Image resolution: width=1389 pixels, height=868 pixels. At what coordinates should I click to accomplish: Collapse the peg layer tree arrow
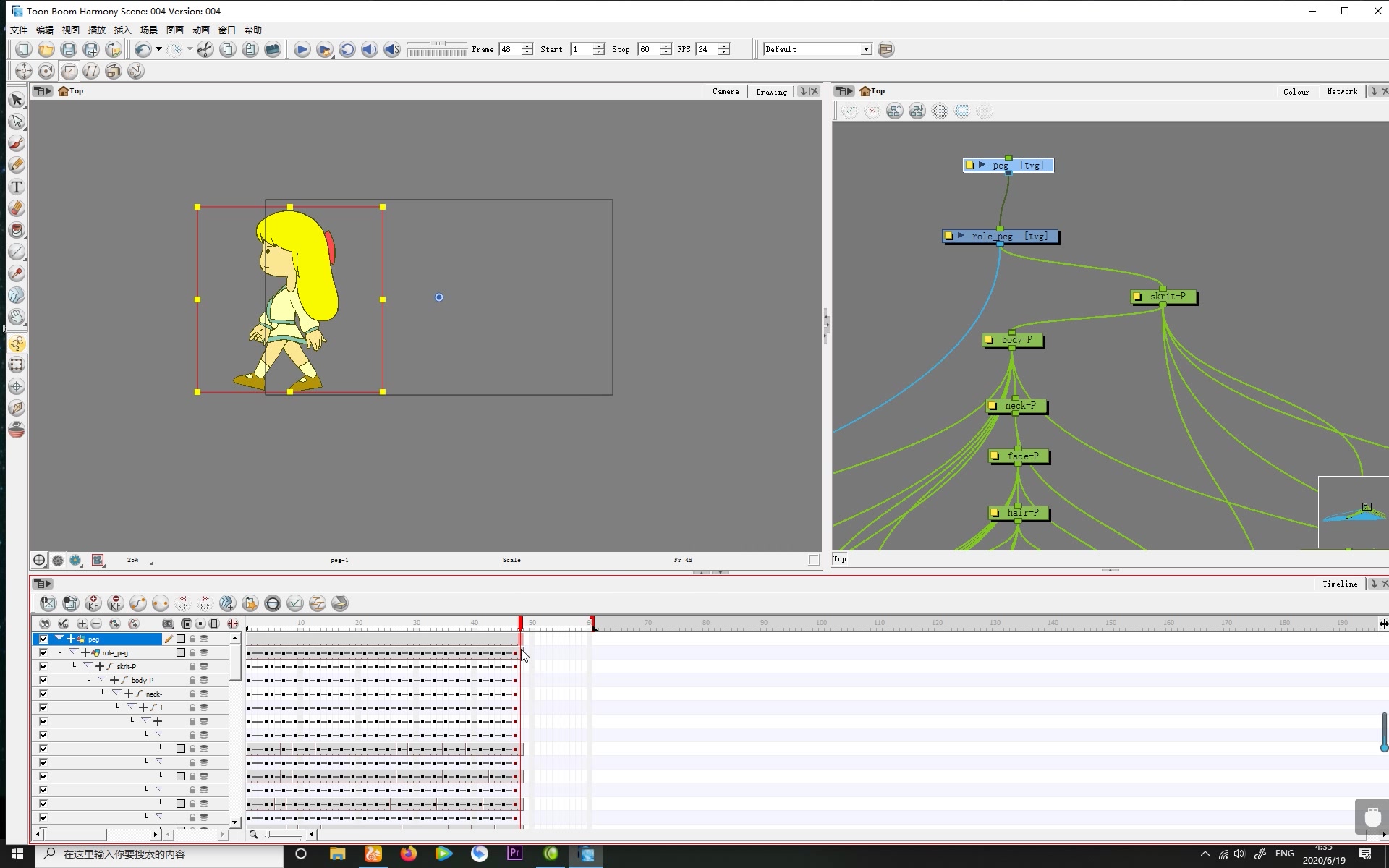point(59,638)
